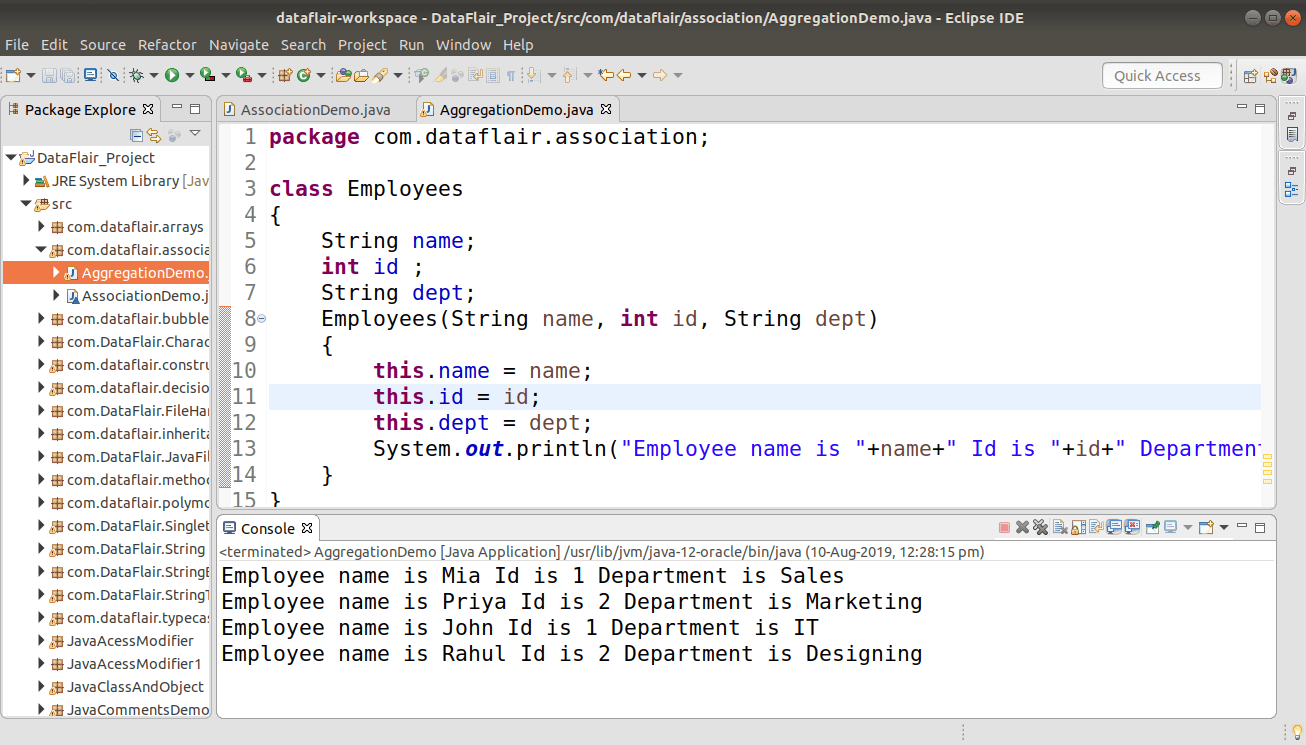This screenshot has height=745, width=1306.
Task: Go back with the yellow left arrow
Action: (x=623, y=75)
